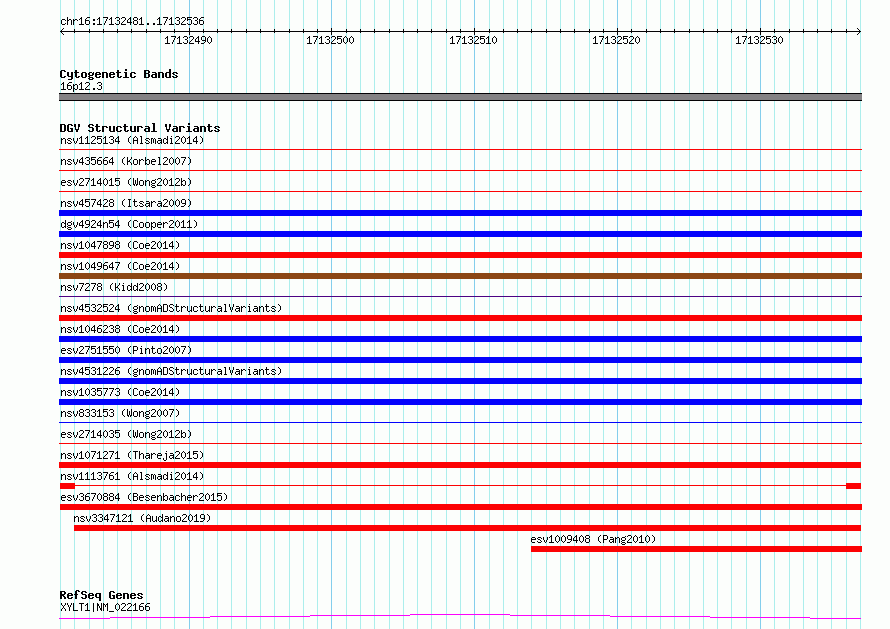Click ruler coordinate 17132520

pyautogui.click(x=616, y=40)
